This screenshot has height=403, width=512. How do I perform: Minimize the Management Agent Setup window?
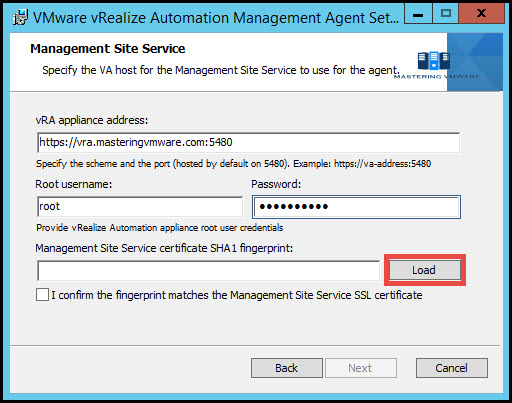click(x=418, y=14)
